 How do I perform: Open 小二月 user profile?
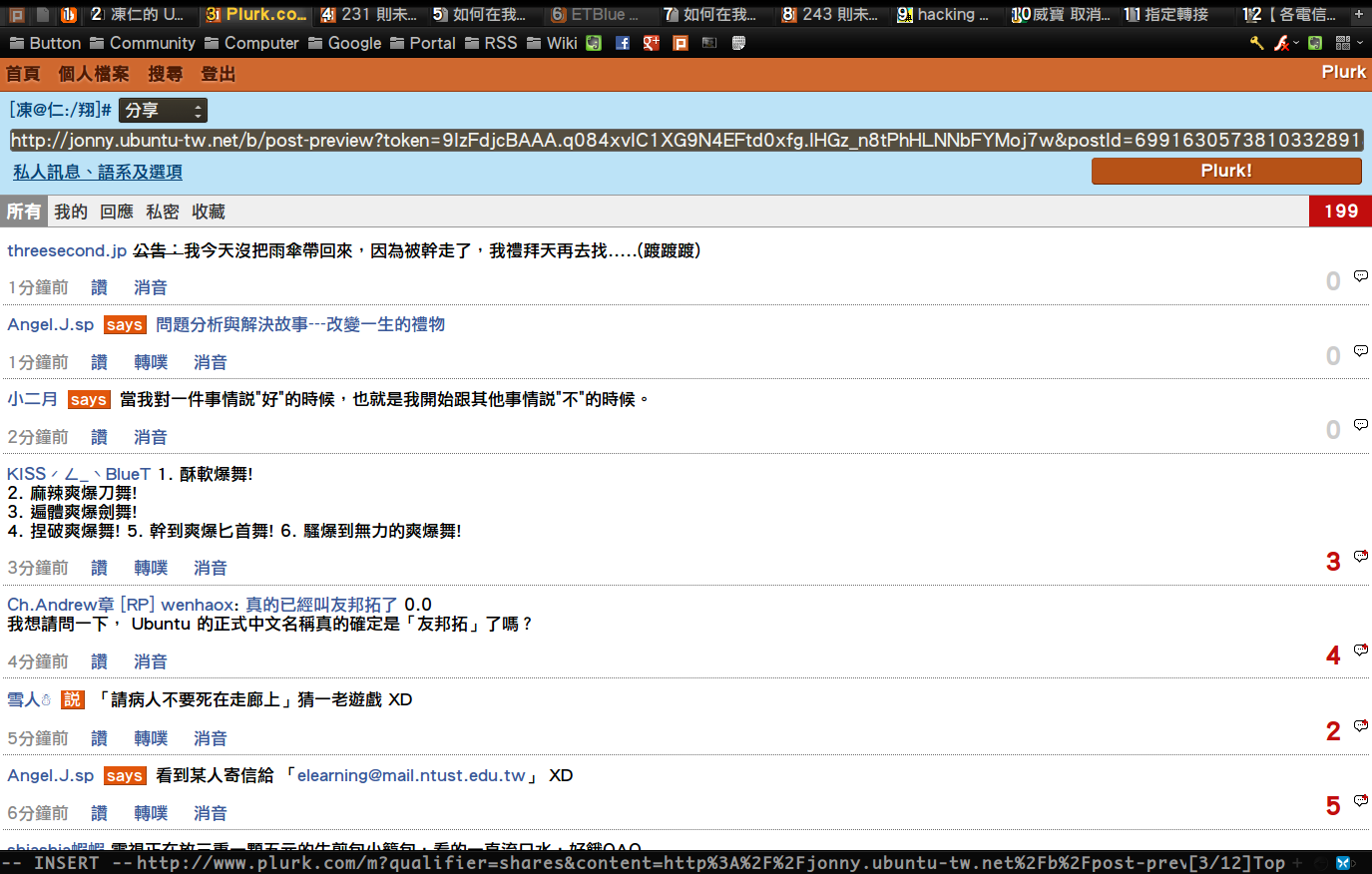click(32, 399)
